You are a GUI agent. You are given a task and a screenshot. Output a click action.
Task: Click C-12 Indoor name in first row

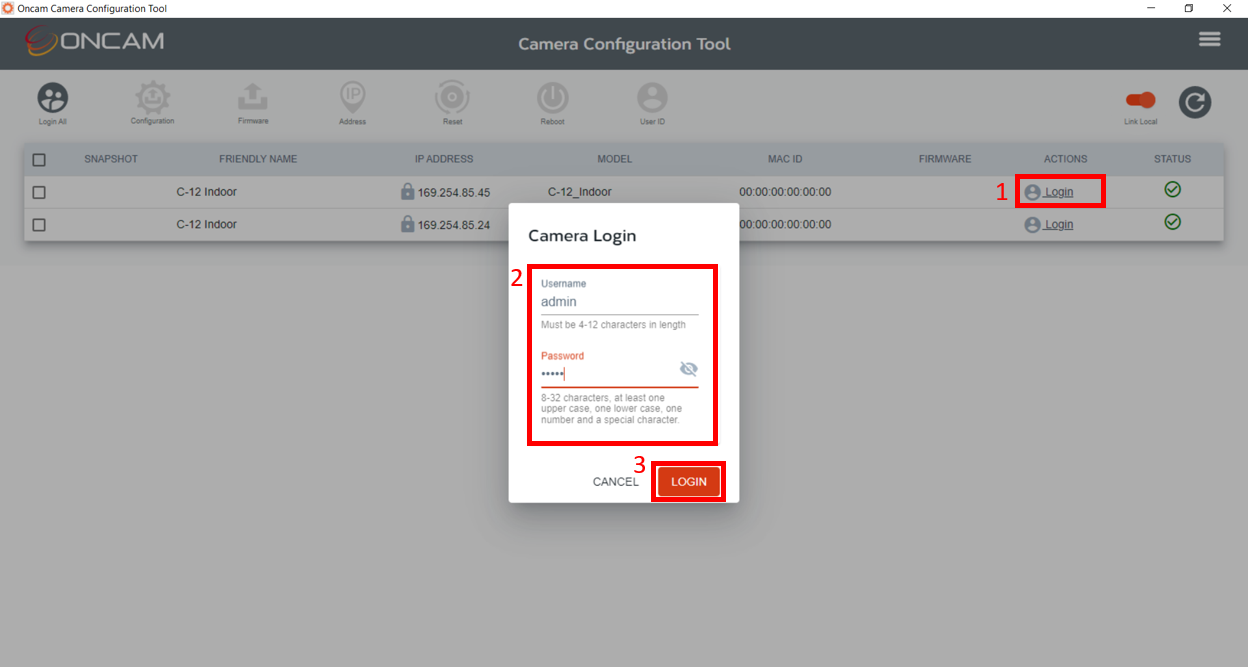(x=207, y=192)
